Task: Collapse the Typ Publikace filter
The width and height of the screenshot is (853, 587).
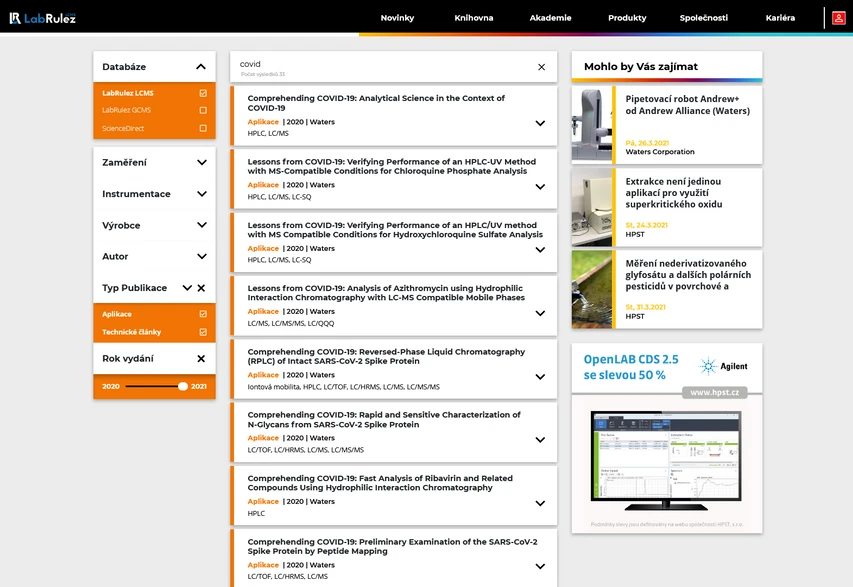Action: (187, 288)
